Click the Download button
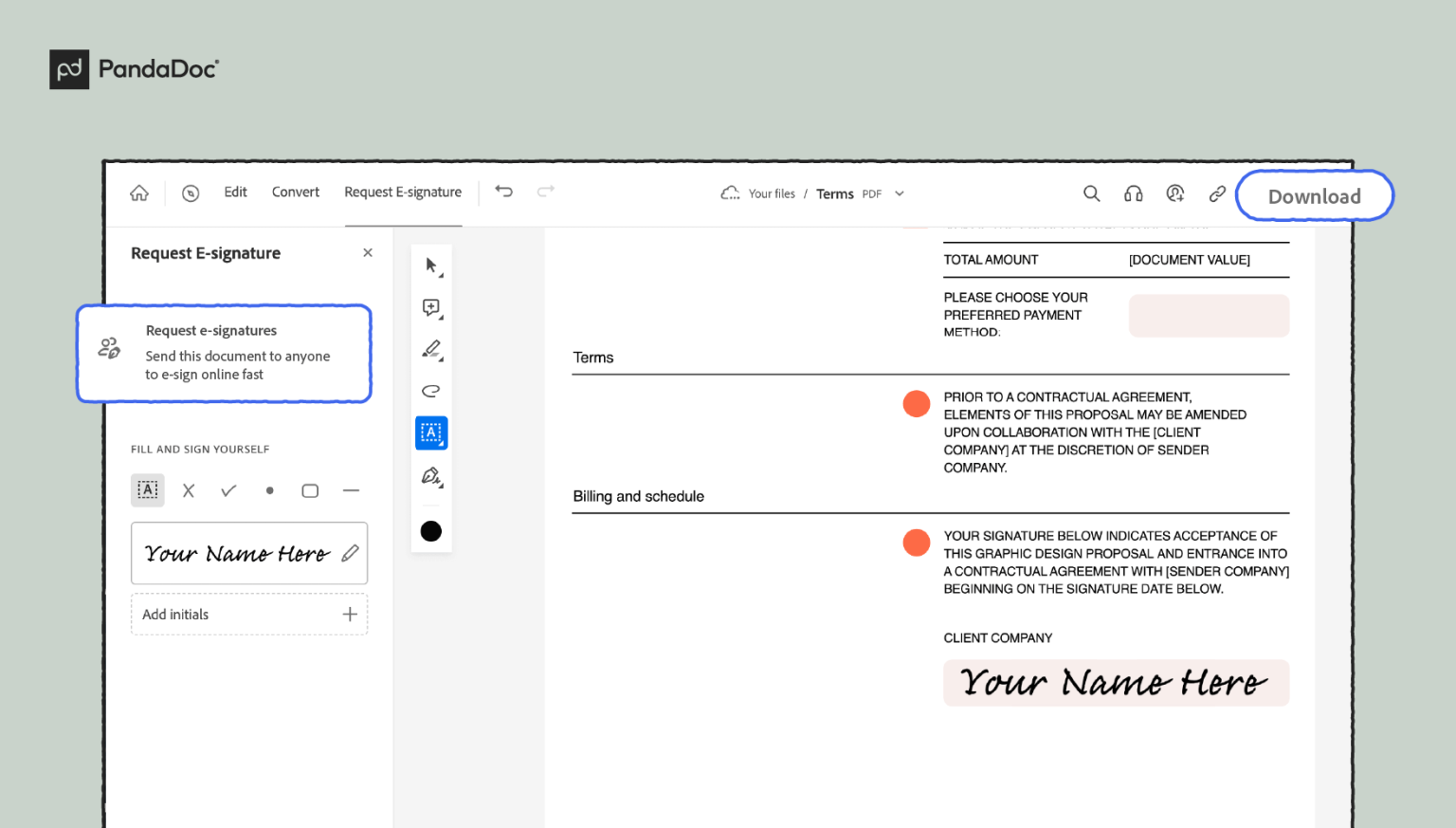This screenshot has width=1456, height=828. coord(1315,195)
